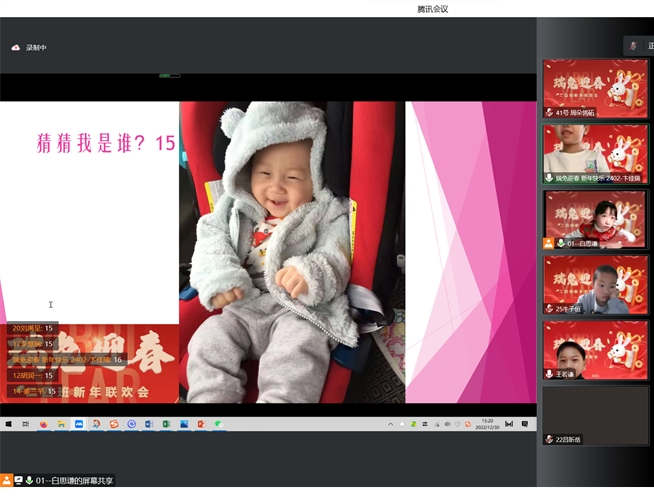Click microphone icon on the 2402 participant tile

549,178
